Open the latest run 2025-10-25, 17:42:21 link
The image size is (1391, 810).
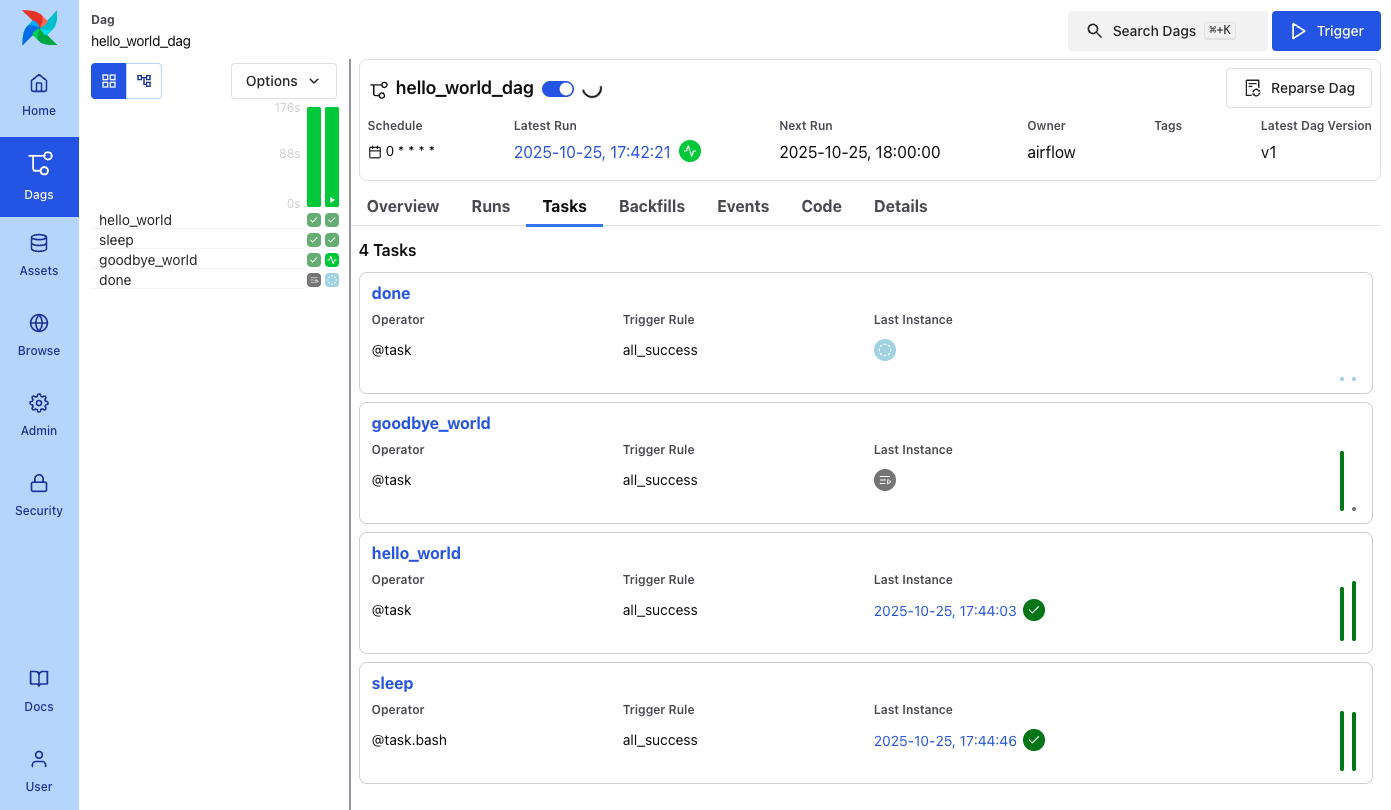point(592,153)
